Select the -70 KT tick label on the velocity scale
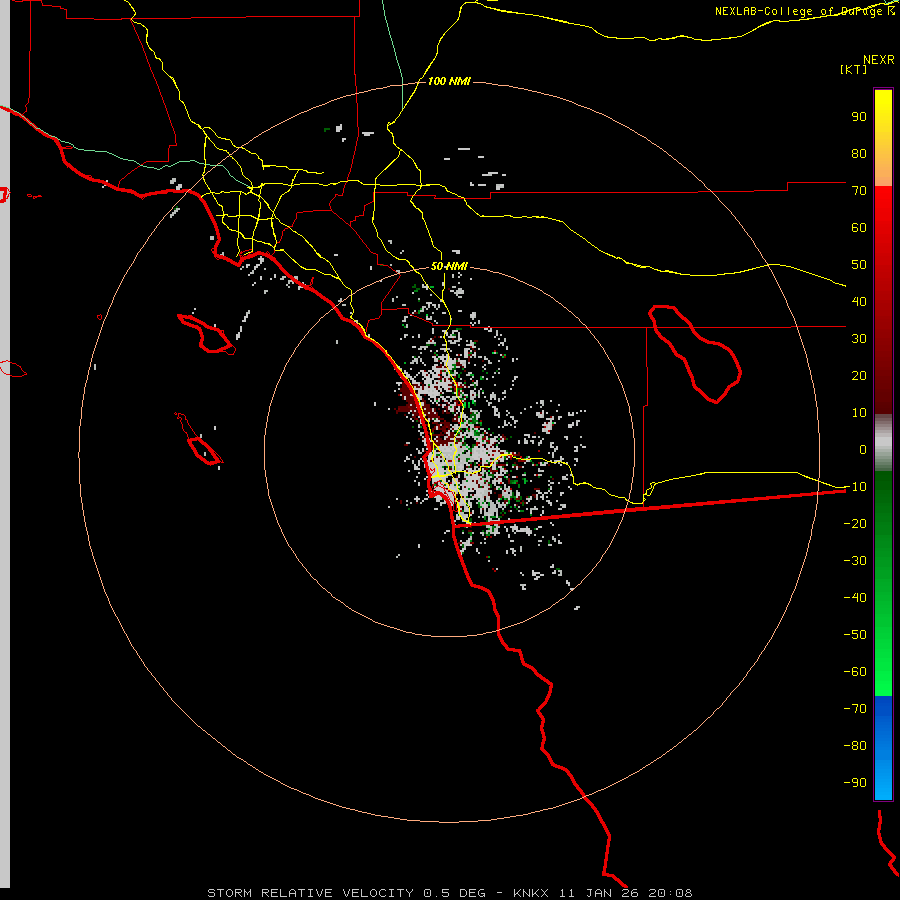The height and width of the screenshot is (900, 900). 855,708
